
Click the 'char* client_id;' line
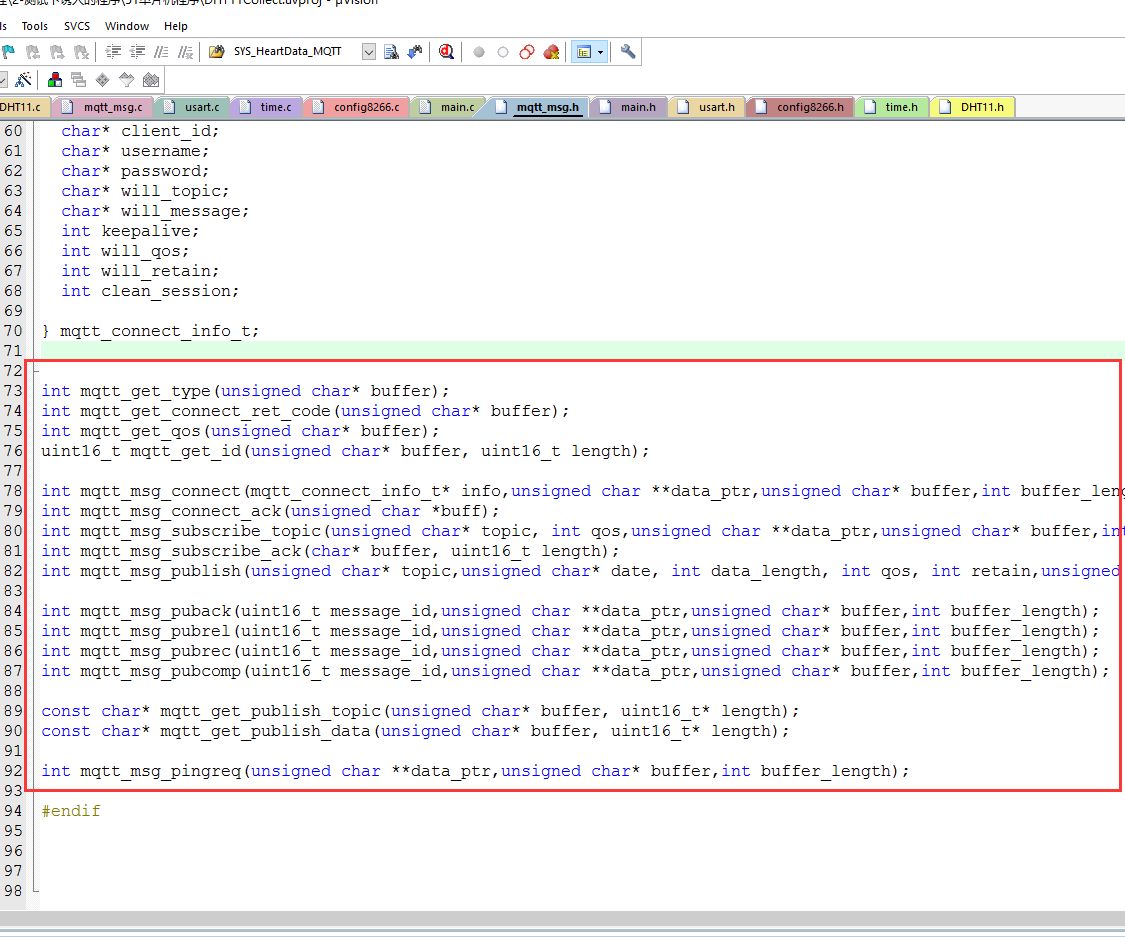(140, 131)
